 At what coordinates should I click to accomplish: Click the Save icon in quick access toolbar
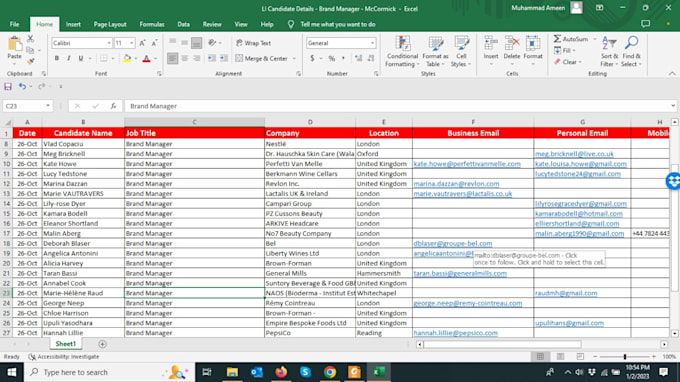point(8,86)
